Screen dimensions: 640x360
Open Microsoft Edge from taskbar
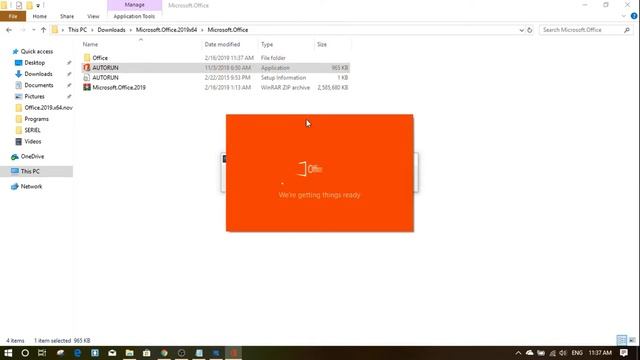pyautogui.click(x=78, y=353)
